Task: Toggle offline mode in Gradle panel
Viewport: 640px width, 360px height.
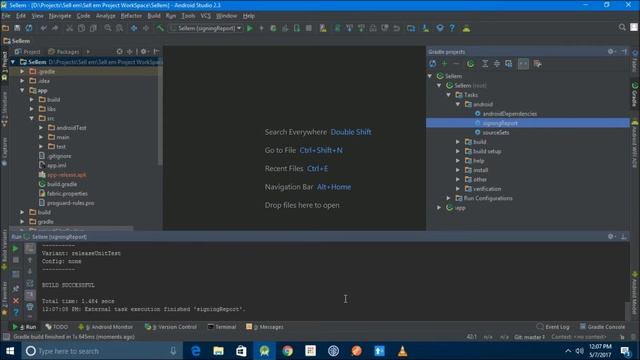Action: tap(523, 64)
